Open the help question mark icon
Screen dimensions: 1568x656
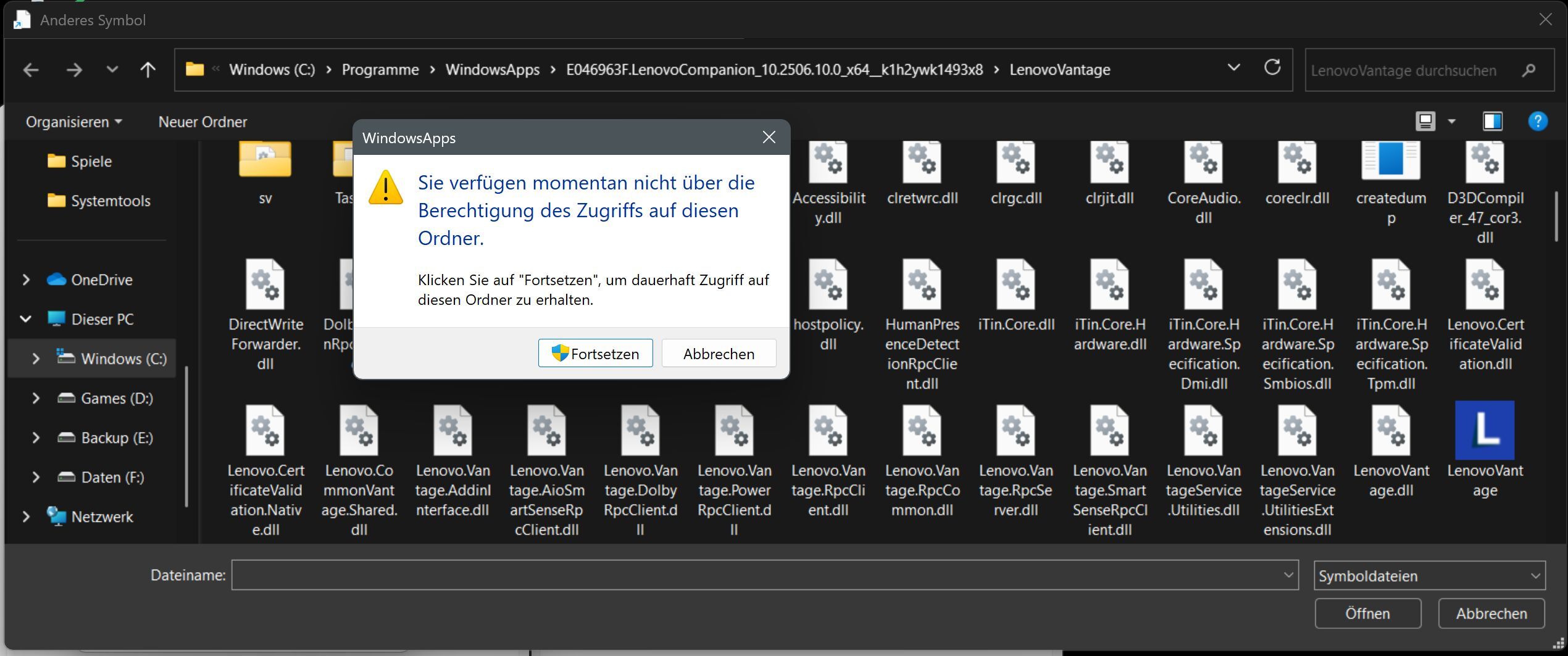pos(1537,122)
